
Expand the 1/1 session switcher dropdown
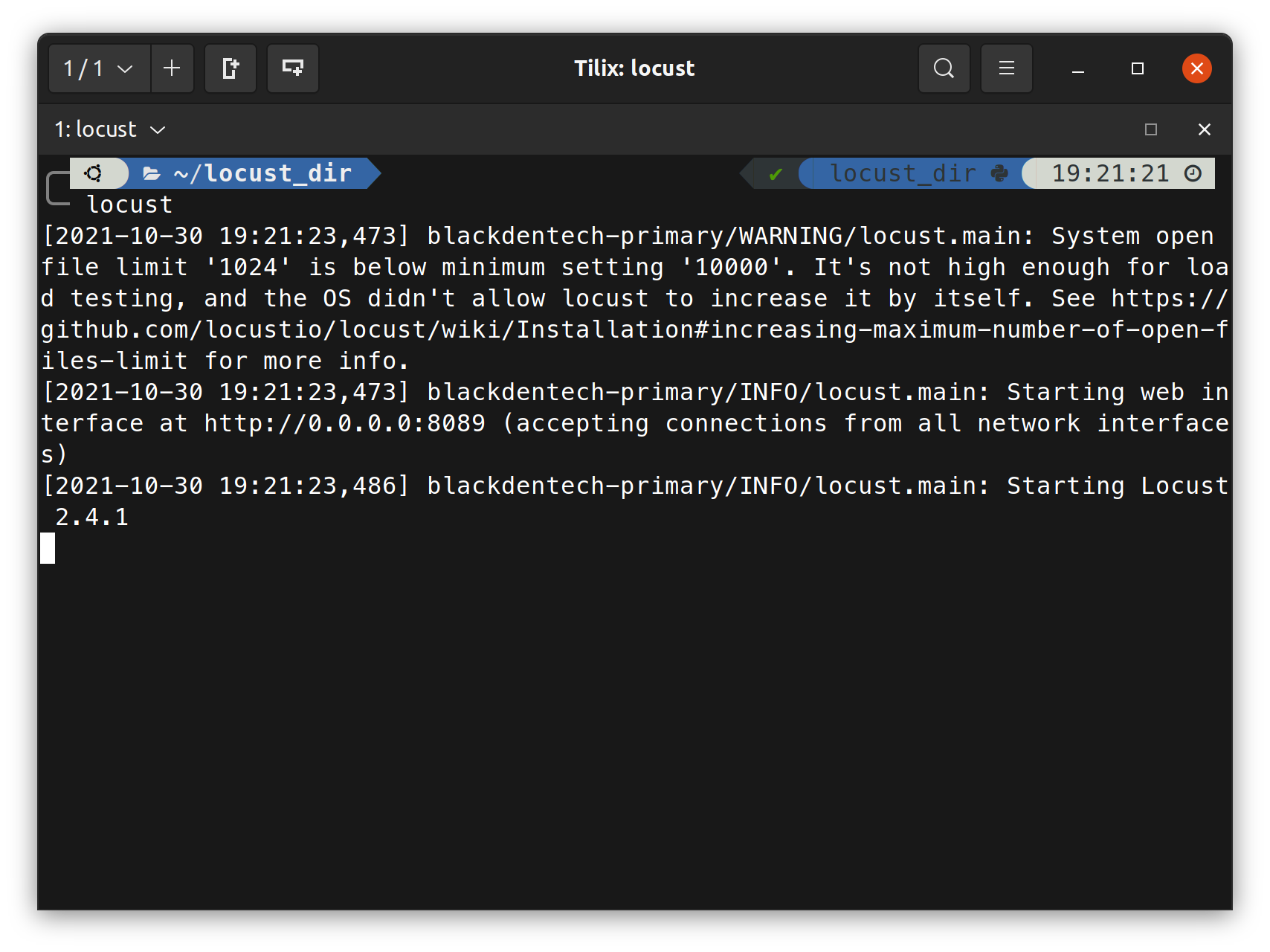coord(100,68)
